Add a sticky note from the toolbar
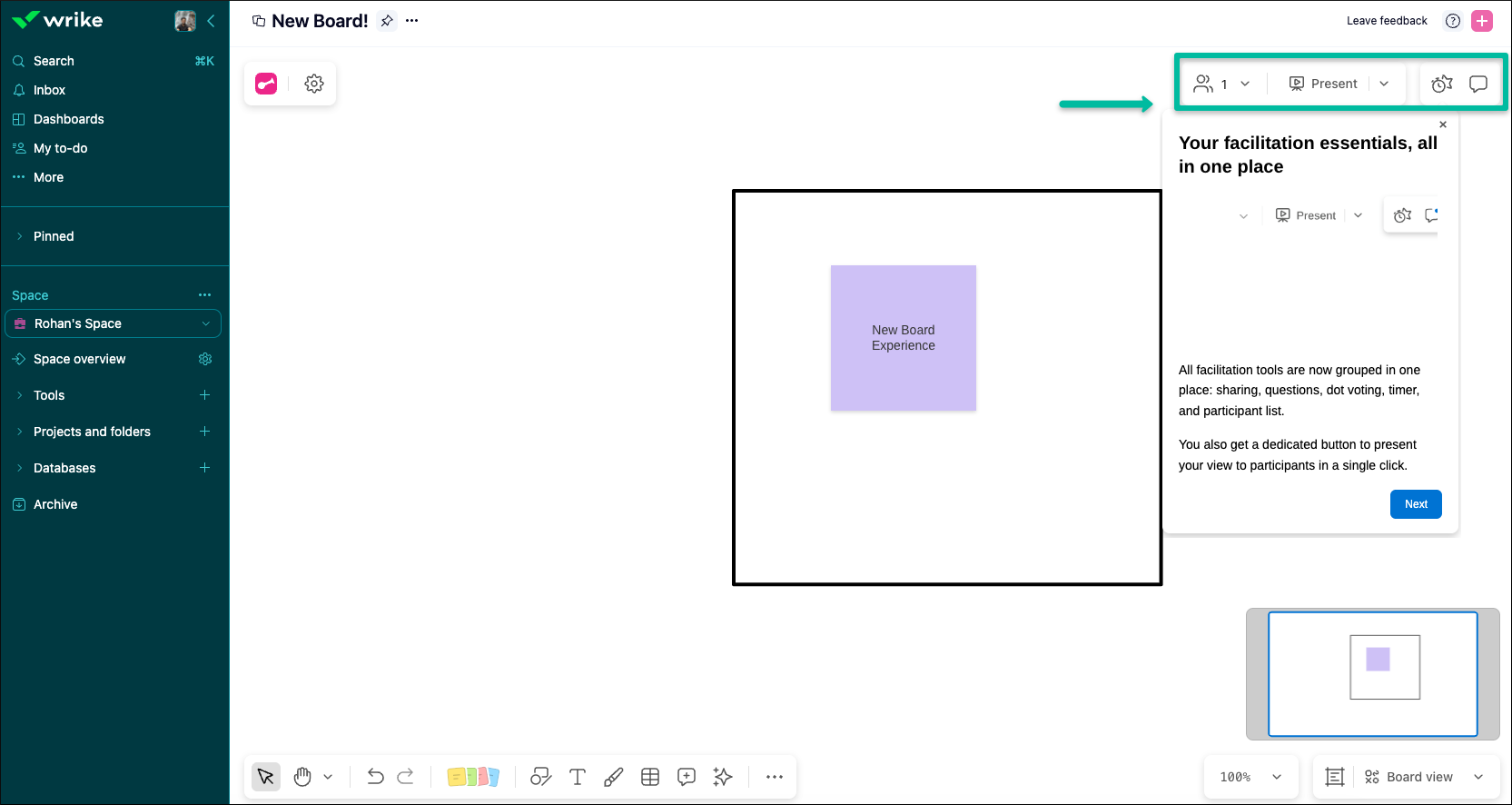 (x=473, y=777)
